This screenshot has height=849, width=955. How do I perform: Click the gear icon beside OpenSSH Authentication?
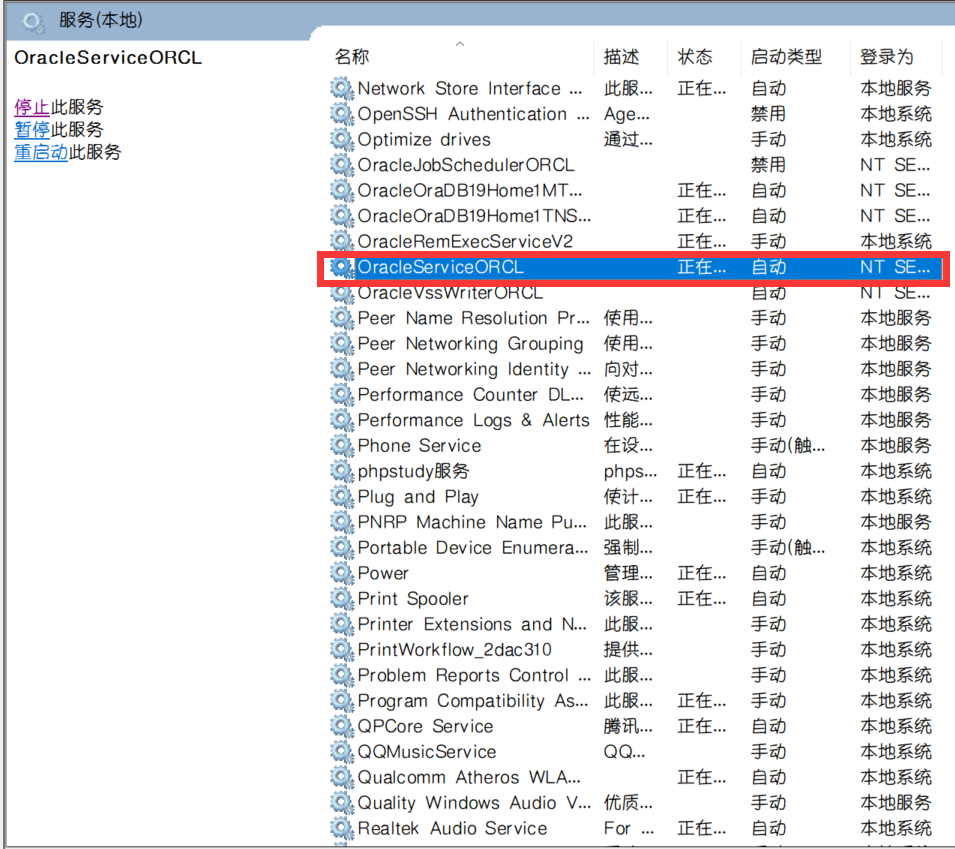coord(342,114)
